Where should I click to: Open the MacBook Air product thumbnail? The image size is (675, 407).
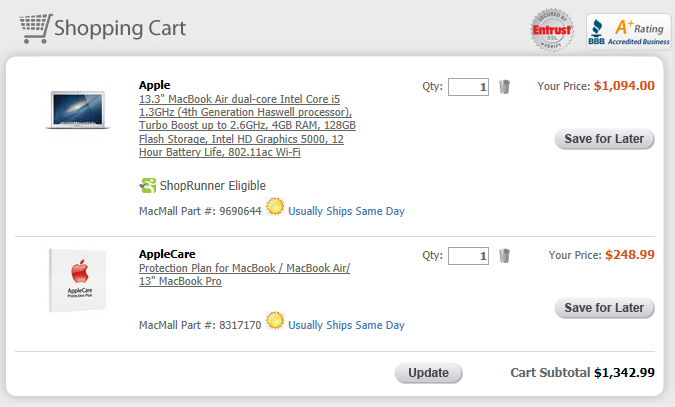[77, 110]
